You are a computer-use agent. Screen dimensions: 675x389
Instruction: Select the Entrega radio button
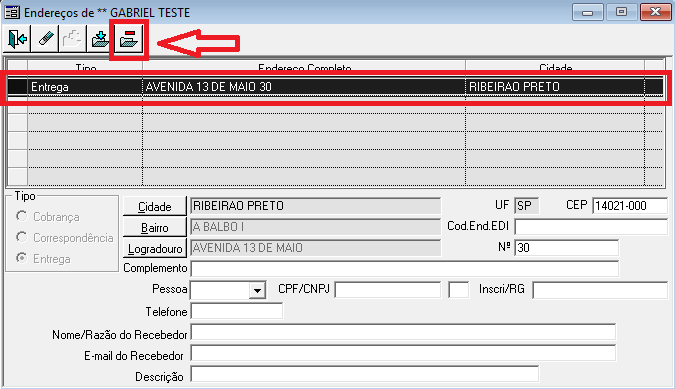click(x=22, y=258)
